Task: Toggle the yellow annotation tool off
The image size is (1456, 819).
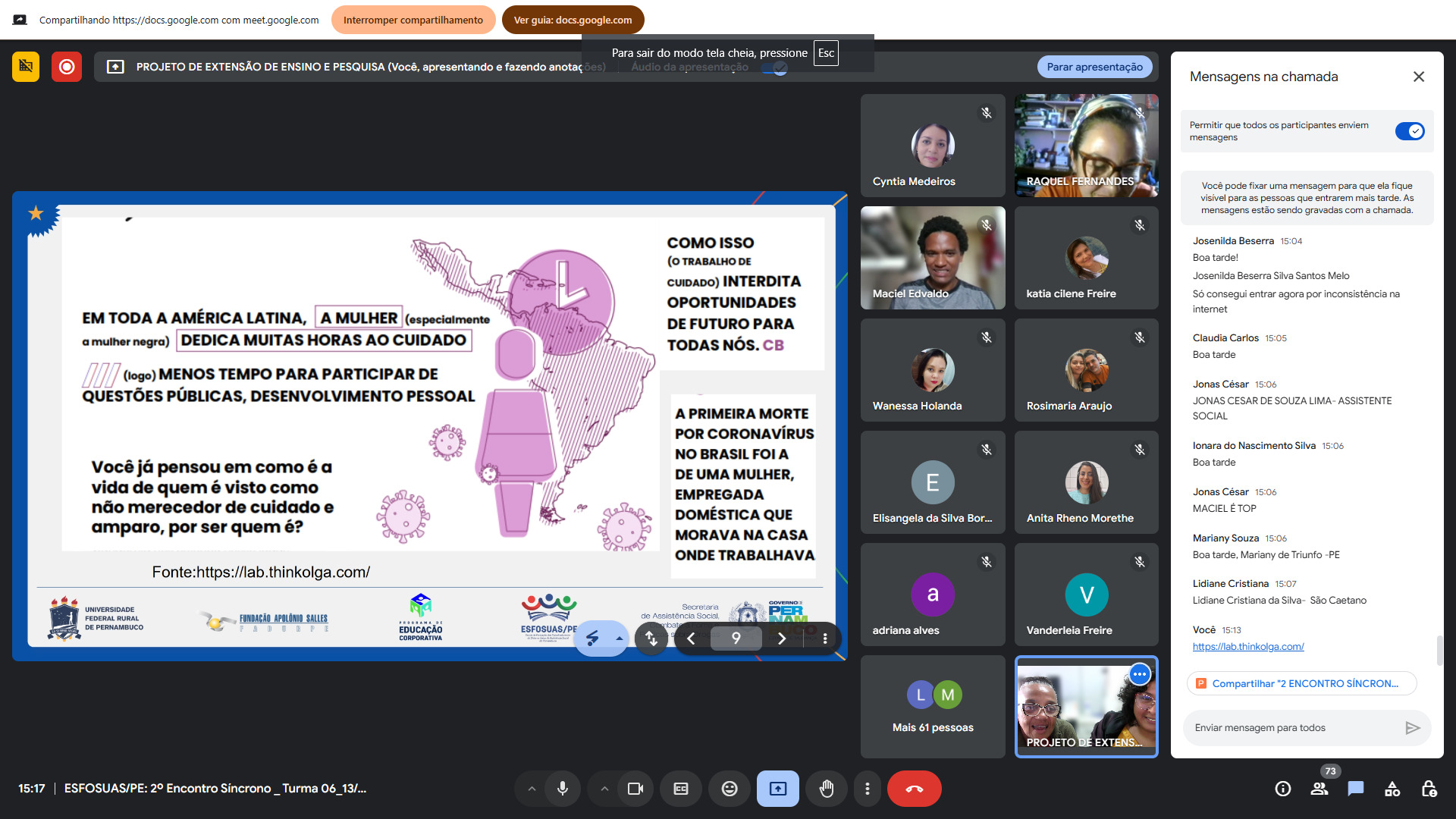Action: (x=26, y=67)
